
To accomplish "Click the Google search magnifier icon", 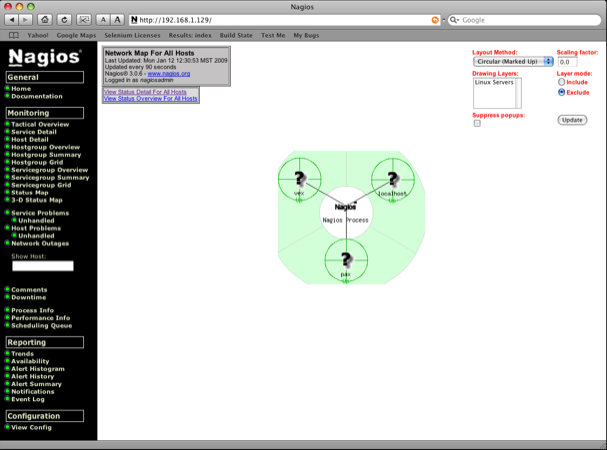I will pyautogui.click(x=454, y=20).
